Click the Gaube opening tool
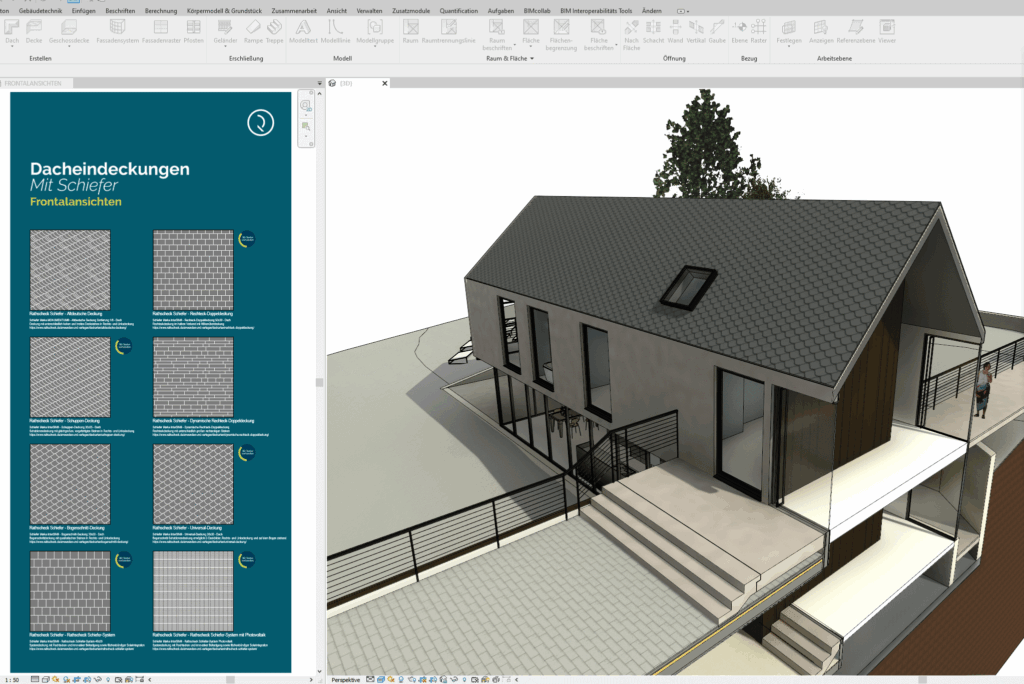 717,30
